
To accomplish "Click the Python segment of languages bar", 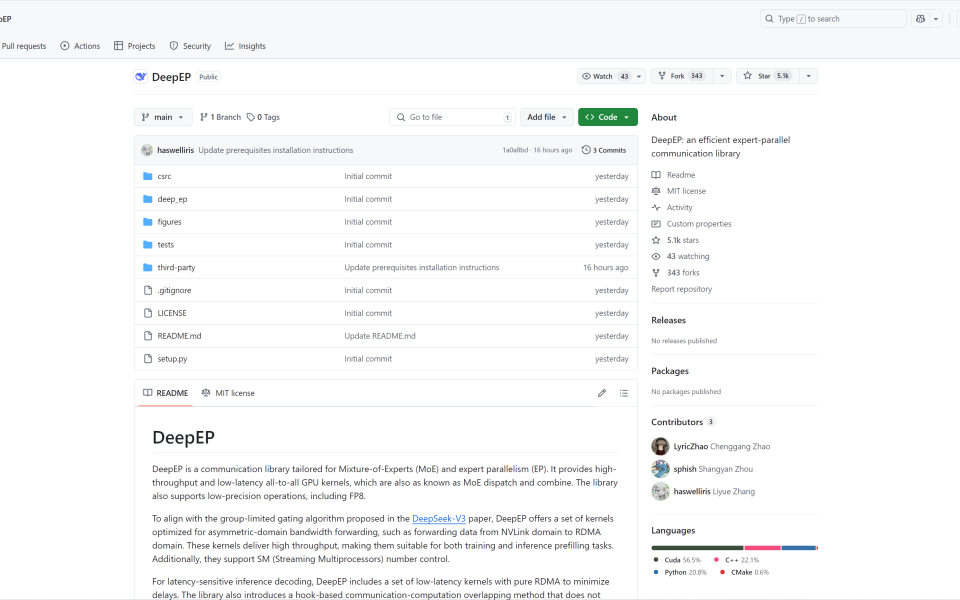I will pos(799,548).
